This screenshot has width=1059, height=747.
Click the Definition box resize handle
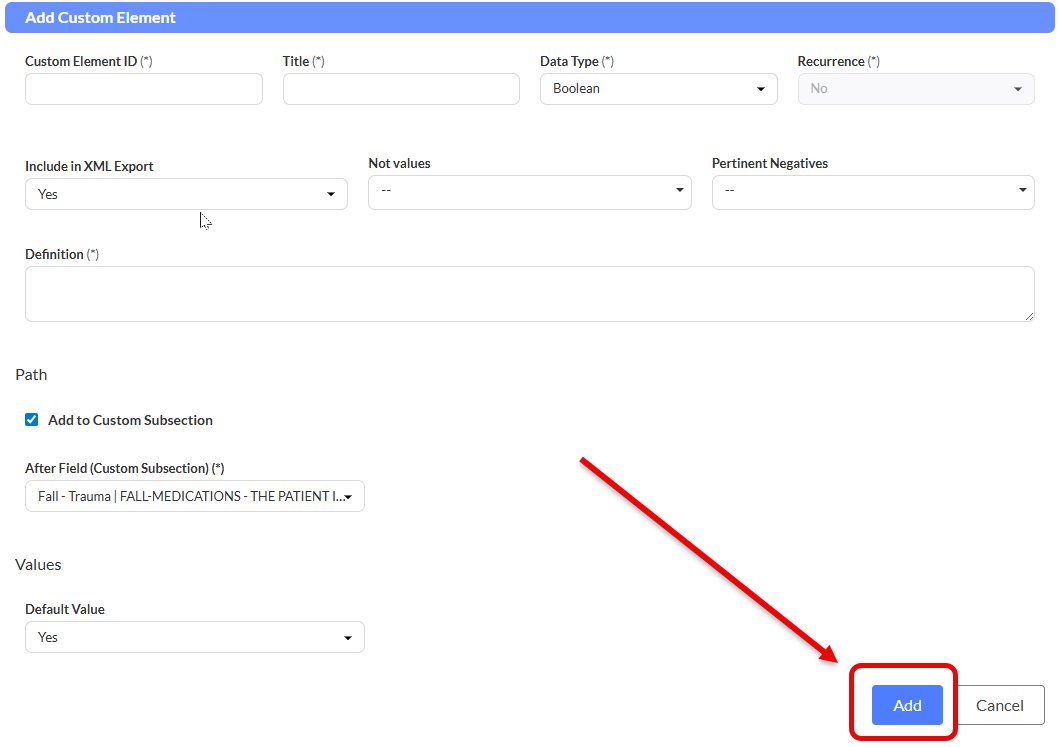tap(1029, 316)
